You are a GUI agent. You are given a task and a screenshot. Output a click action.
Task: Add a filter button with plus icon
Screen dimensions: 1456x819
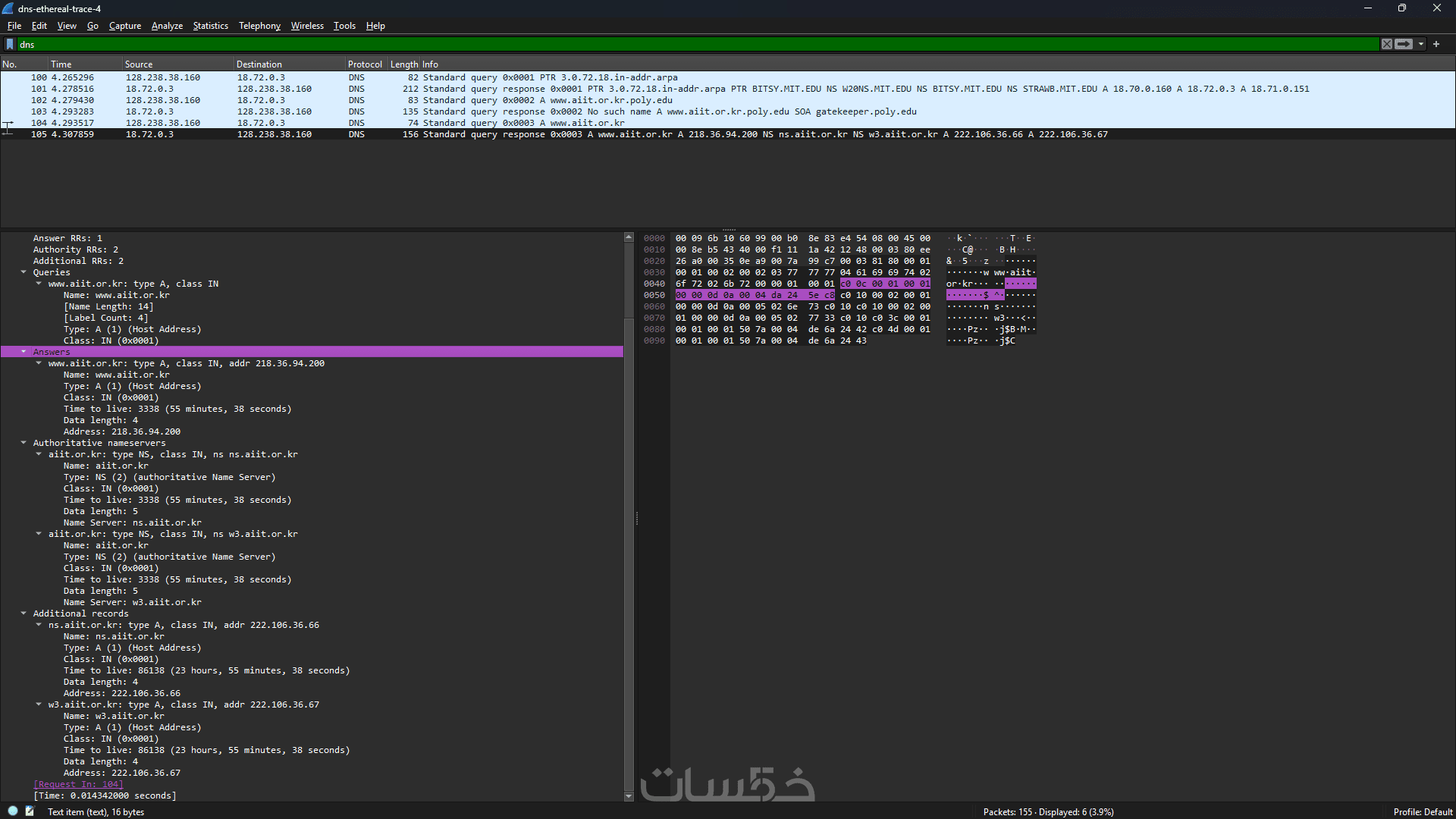(x=1436, y=45)
